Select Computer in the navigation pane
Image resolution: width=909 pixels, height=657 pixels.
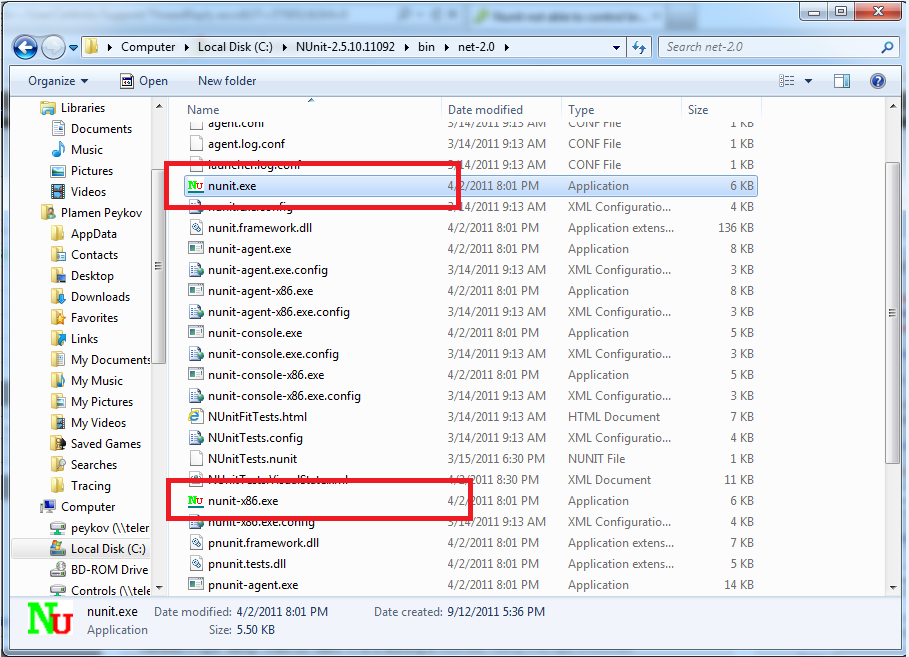[88, 507]
